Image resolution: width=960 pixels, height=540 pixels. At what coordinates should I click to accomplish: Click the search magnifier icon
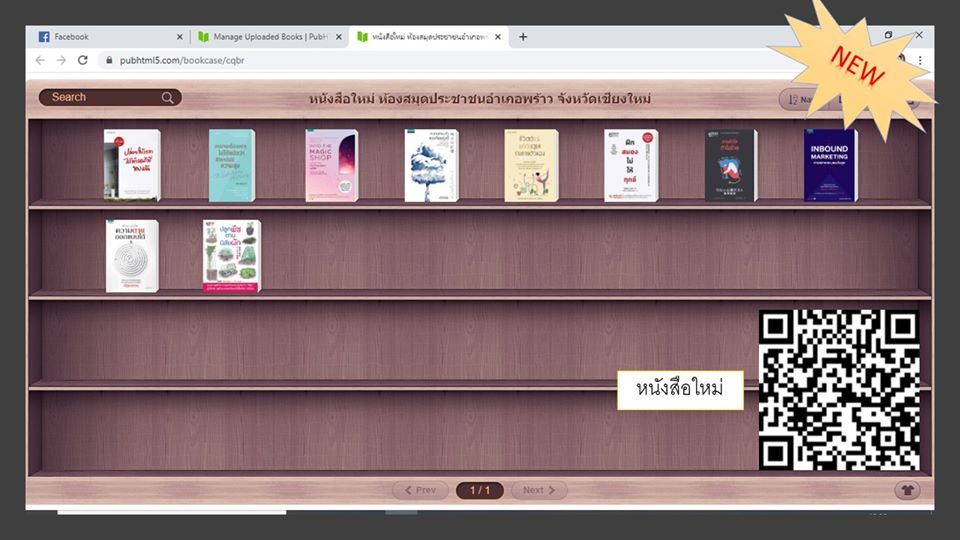tap(167, 97)
